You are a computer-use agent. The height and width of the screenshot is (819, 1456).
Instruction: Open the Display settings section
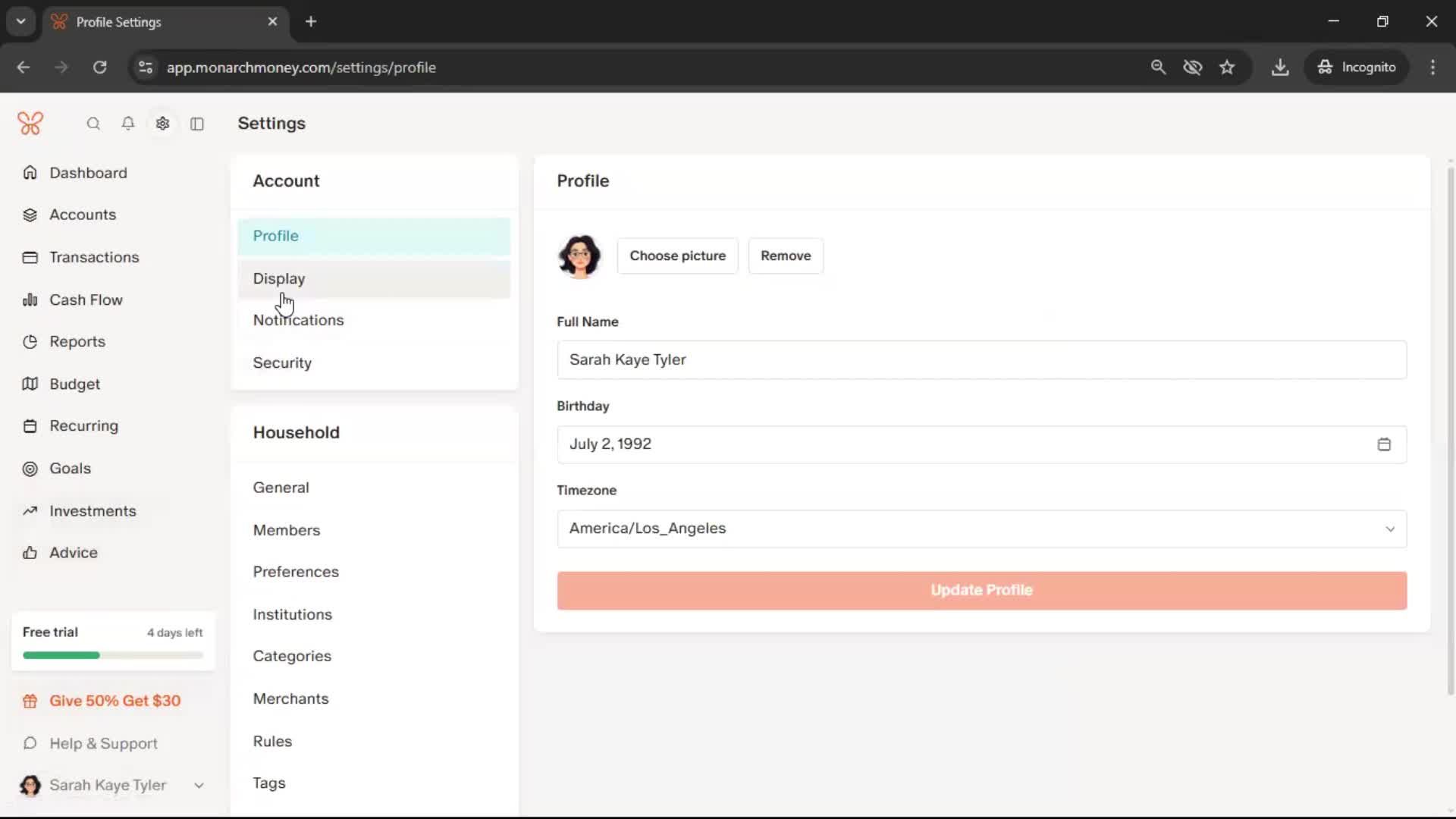279,278
